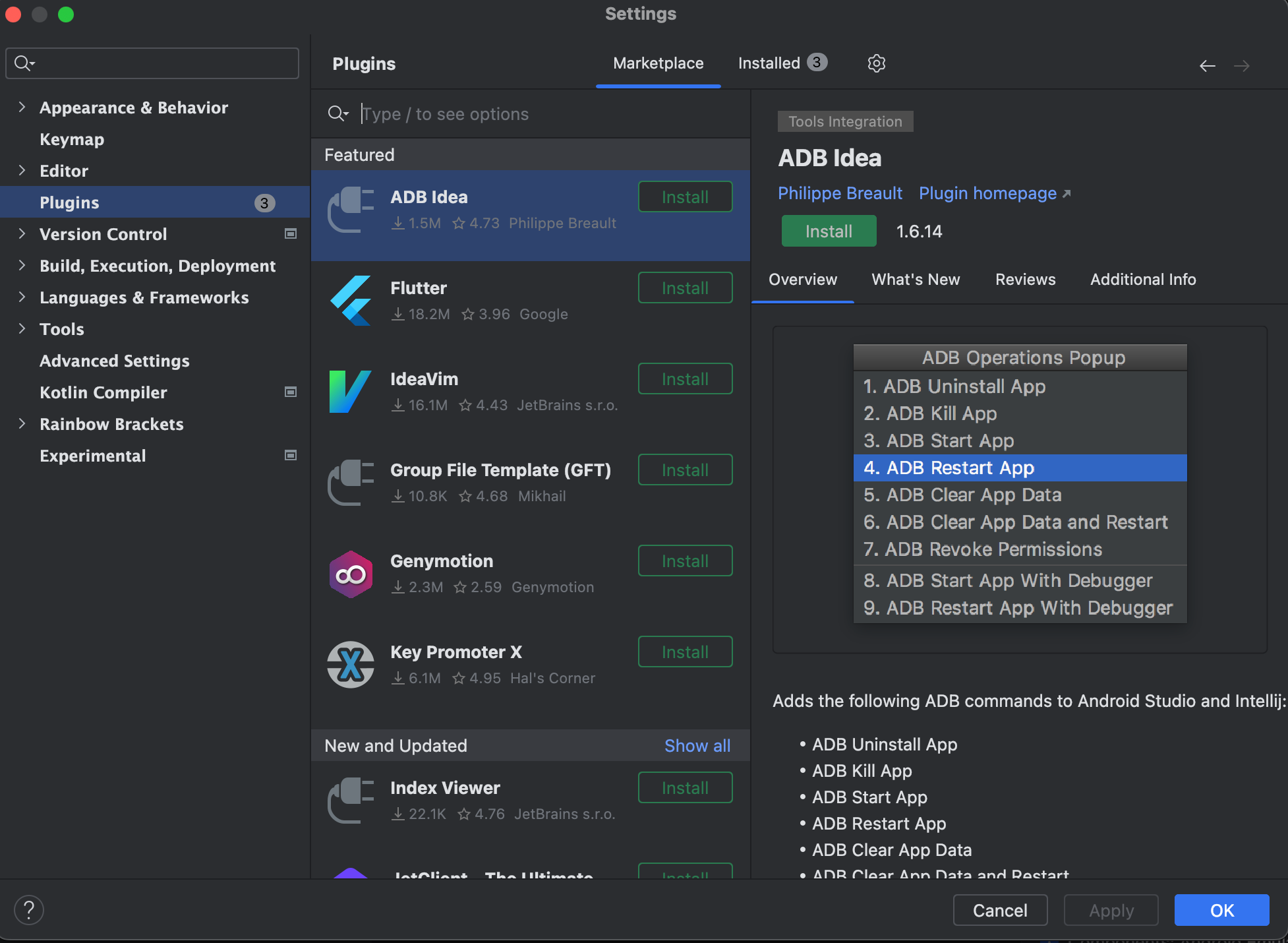This screenshot has height=943, width=1288.
Task: Open the Reviews tab
Action: [x=1025, y=280]
